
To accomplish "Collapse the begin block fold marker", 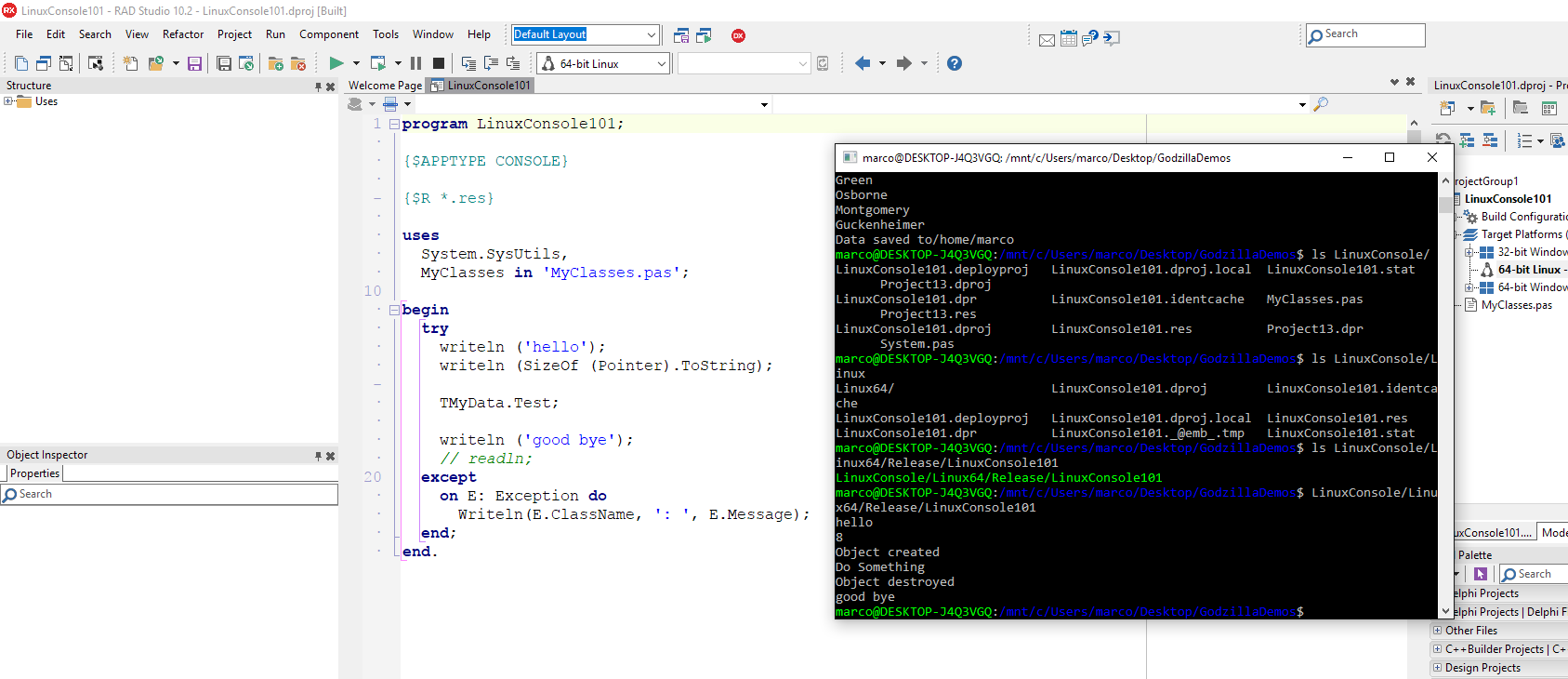I will pos(394,310).
